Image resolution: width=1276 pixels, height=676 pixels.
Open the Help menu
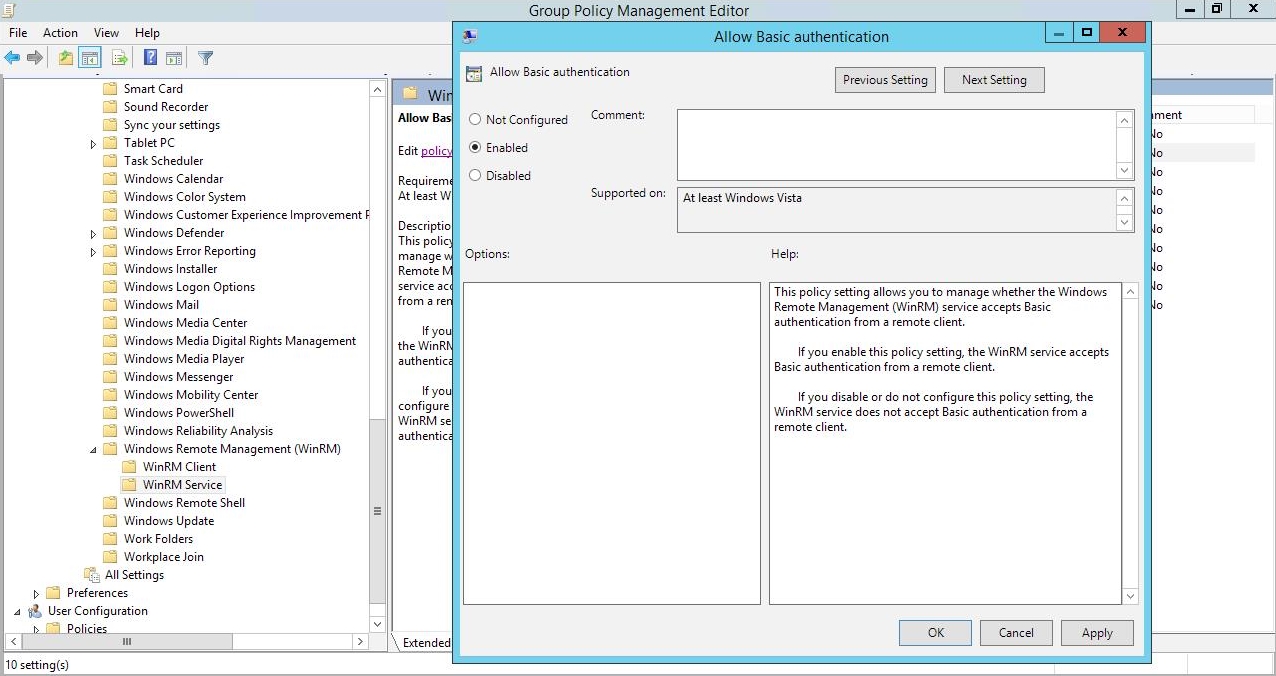coord(147,33)
